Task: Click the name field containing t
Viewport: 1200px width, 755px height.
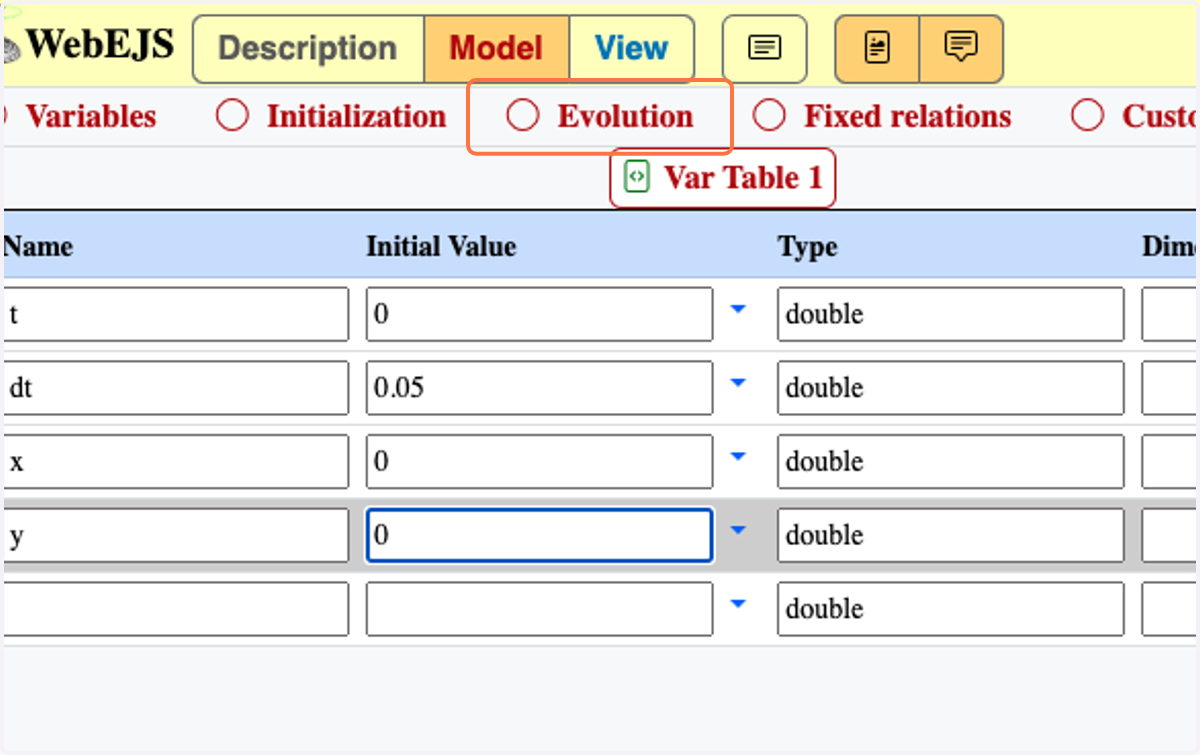Action: 176,314
